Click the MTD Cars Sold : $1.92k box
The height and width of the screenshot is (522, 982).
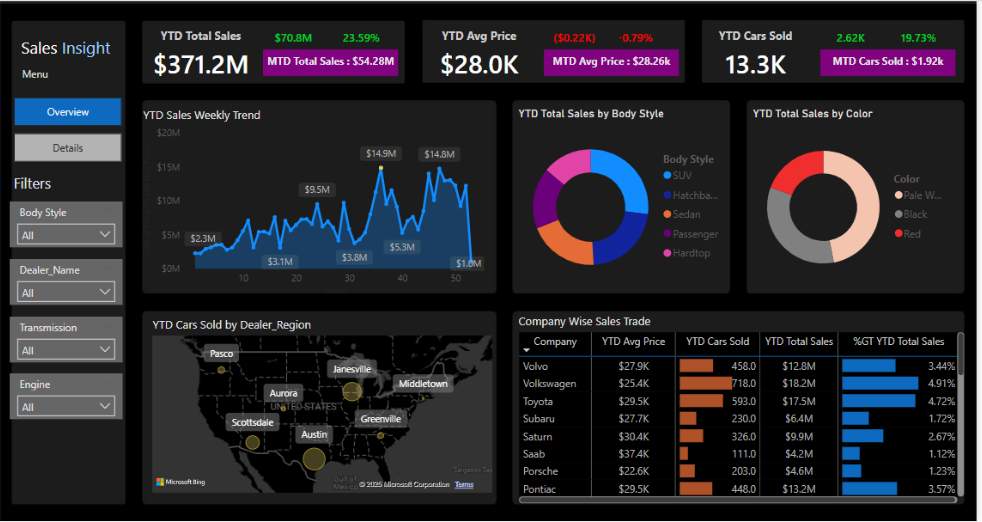pyautogui.click(x=887, y=62)
